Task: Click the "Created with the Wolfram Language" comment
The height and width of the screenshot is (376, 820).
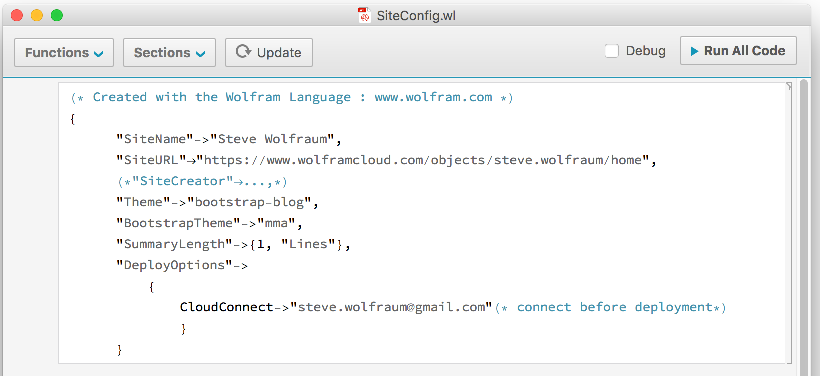Action: tap(292, 97)
